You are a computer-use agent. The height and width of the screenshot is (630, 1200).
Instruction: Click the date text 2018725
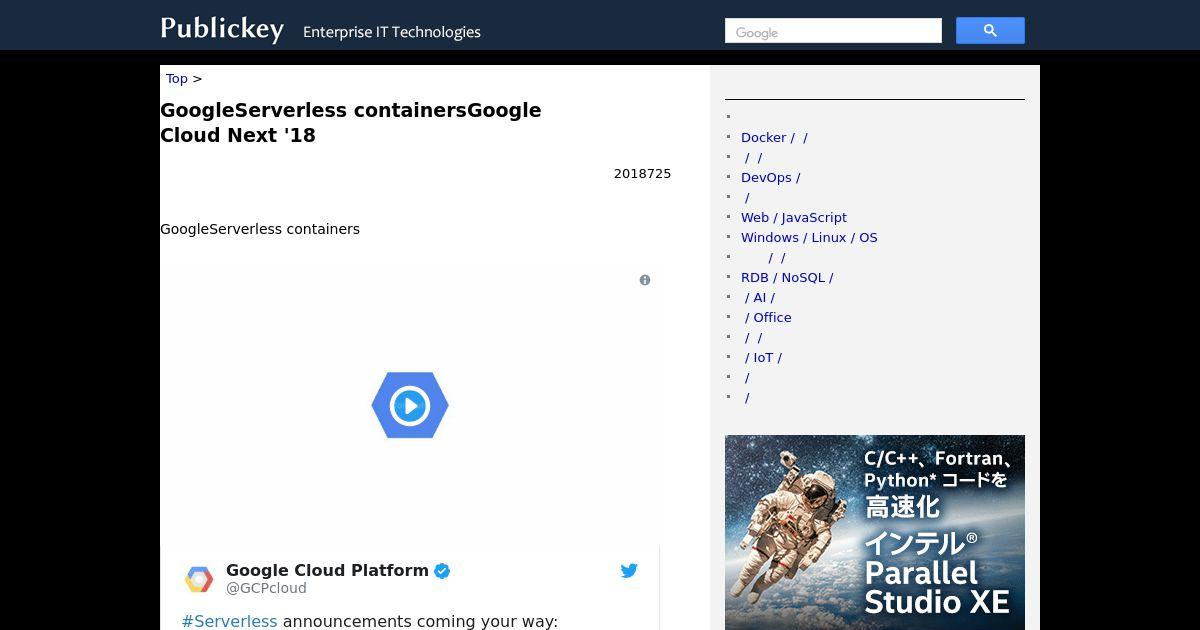coord(642,174)
